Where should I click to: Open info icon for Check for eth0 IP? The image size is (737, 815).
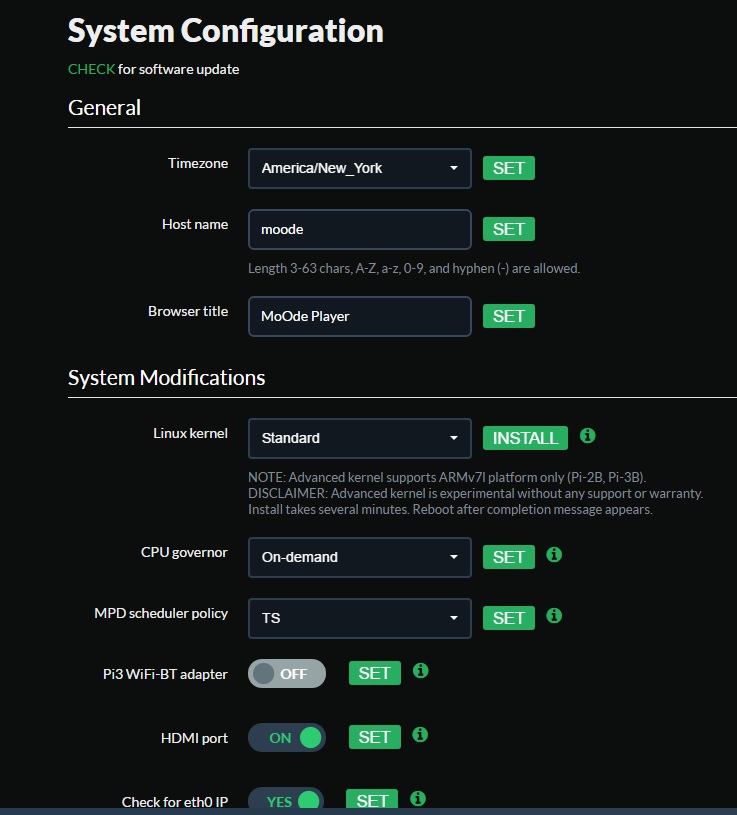[418, 798]
